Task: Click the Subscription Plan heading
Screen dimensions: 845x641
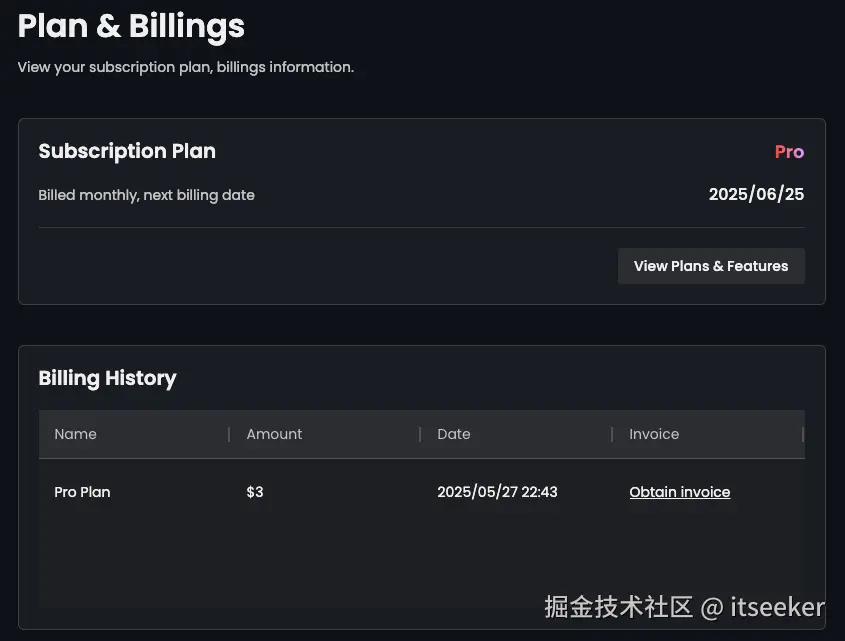Action: [127, 151]
